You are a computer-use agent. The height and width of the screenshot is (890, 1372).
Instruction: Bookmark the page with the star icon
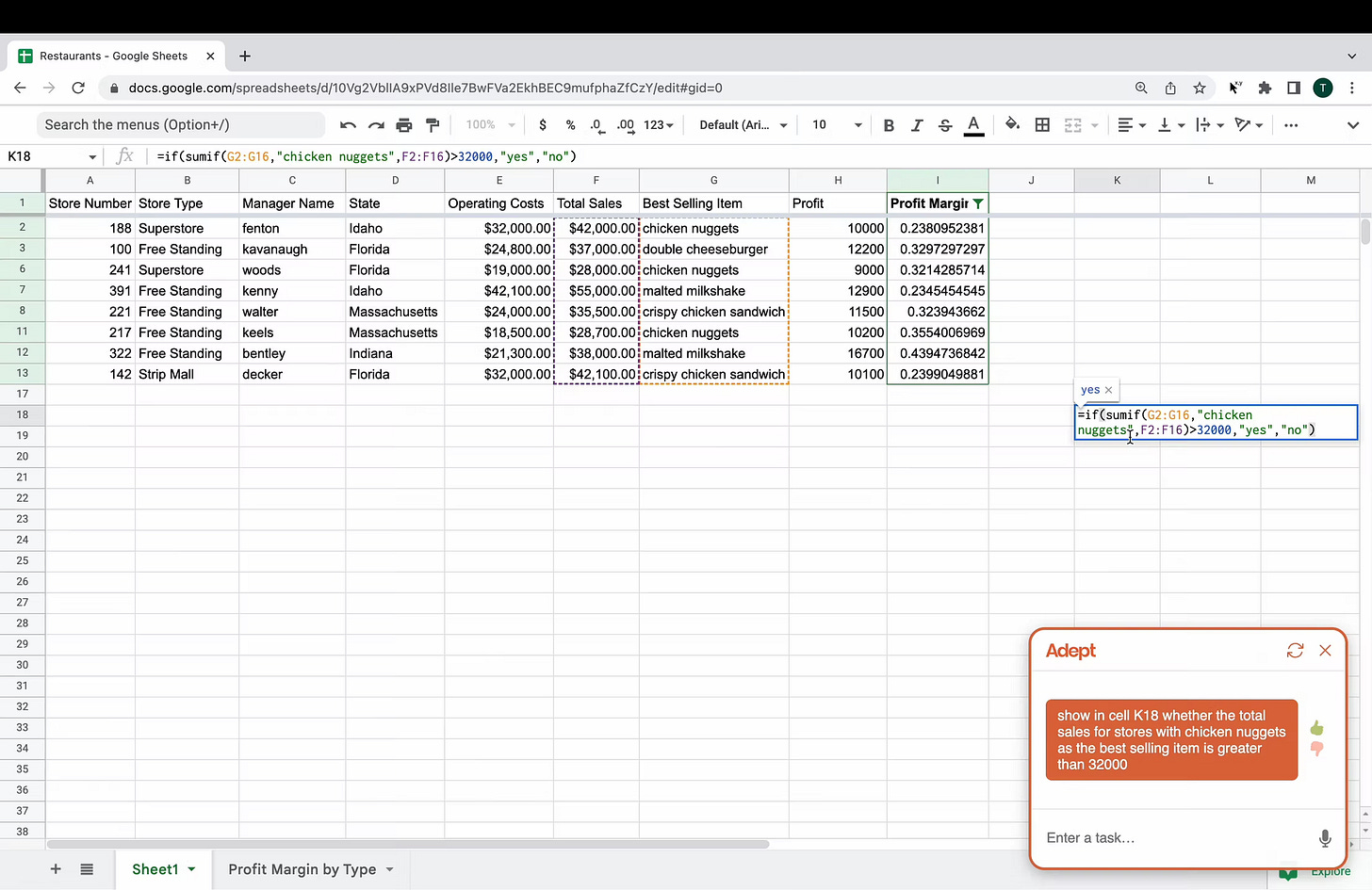point(1200,88)
